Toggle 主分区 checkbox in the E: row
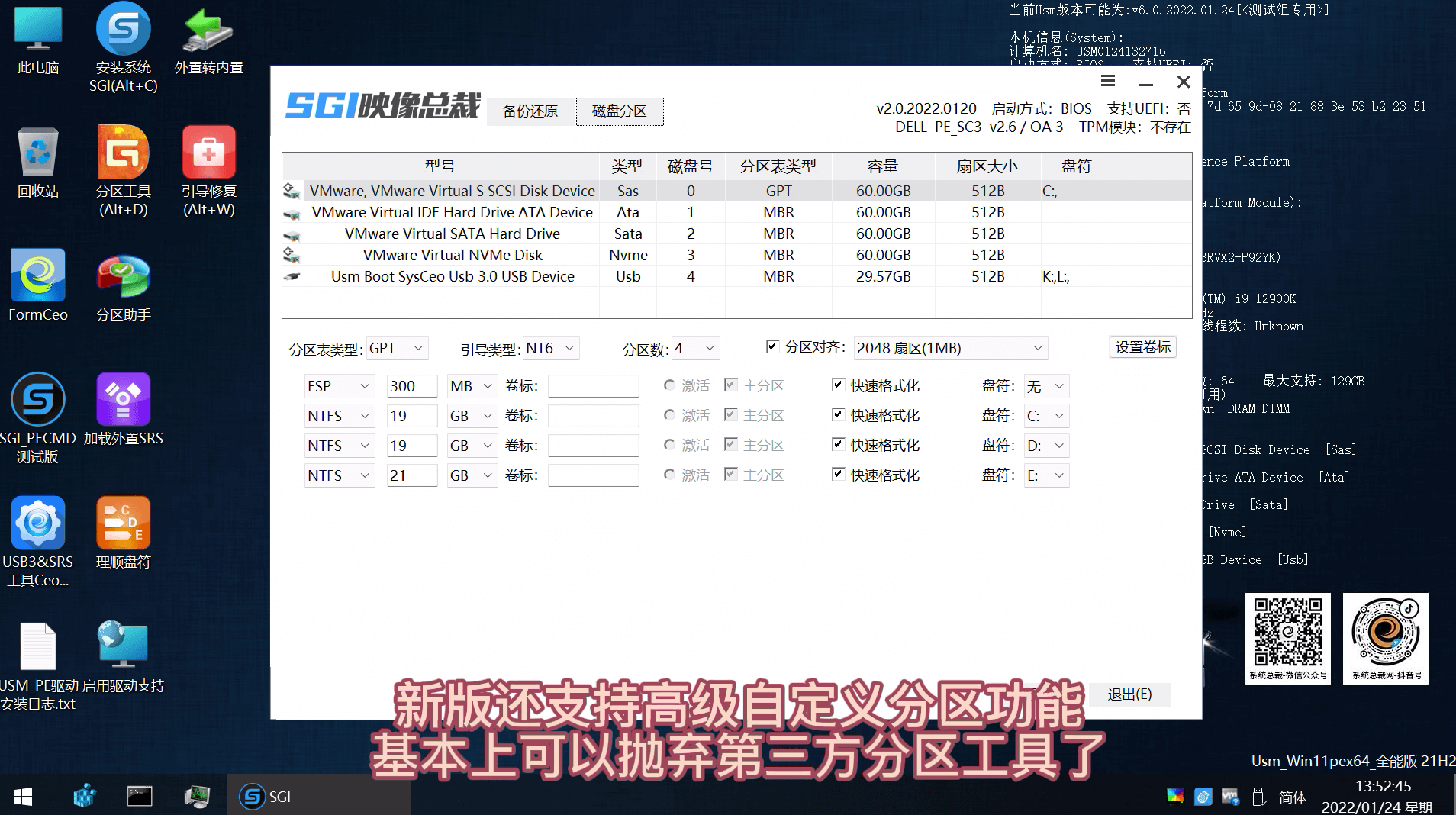Viewport: 1456px width, 815px height. click(x=730, y=474)
